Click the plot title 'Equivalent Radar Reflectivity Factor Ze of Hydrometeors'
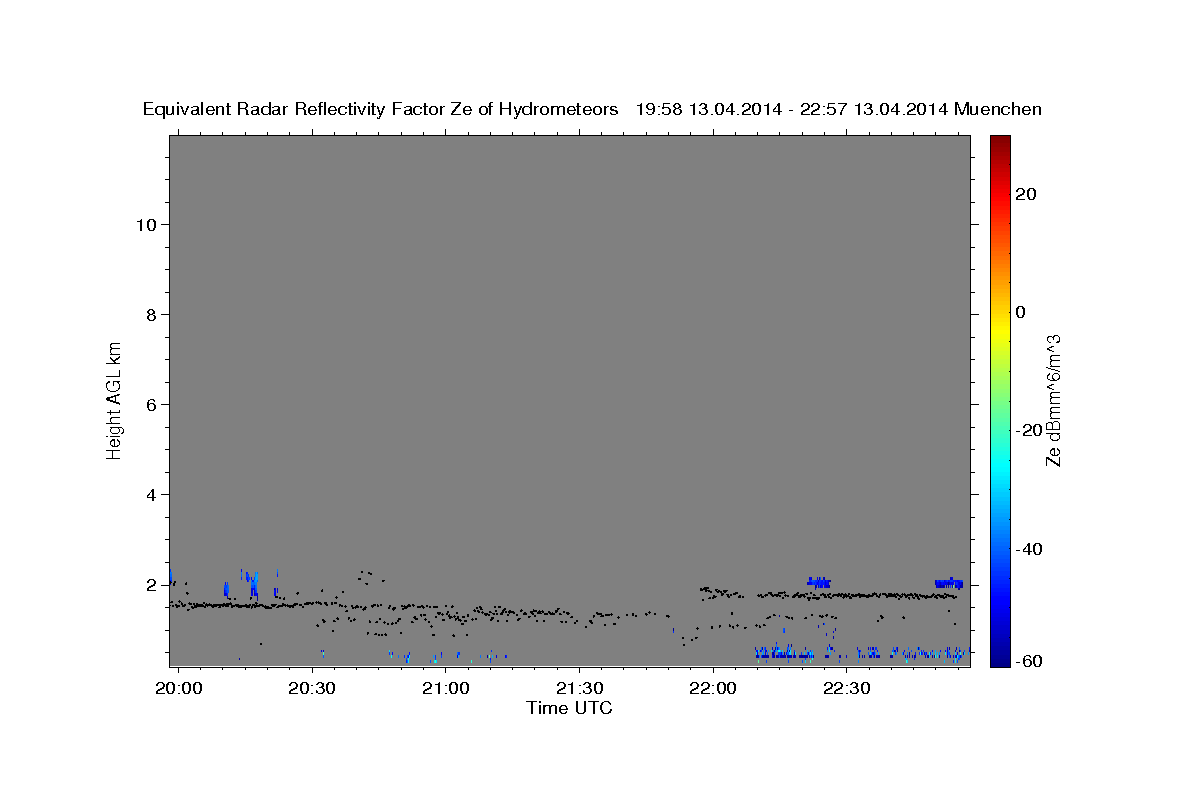 point(380,110)
